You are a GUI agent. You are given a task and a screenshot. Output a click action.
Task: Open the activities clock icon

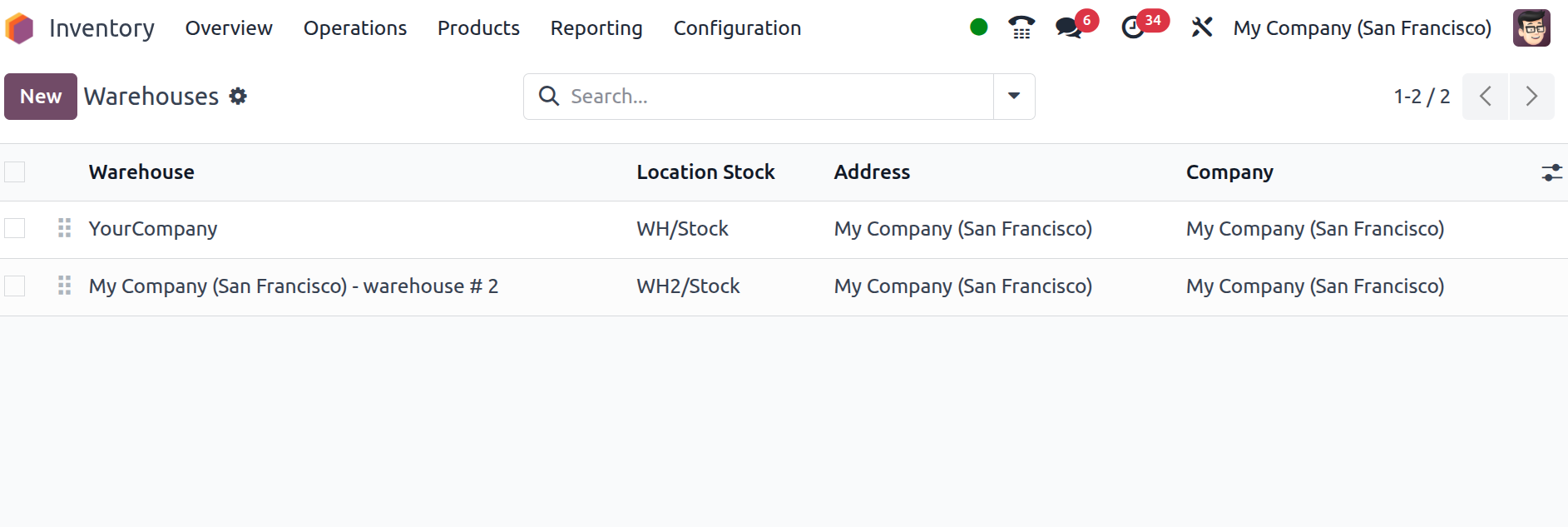[x=1133, y=27]
